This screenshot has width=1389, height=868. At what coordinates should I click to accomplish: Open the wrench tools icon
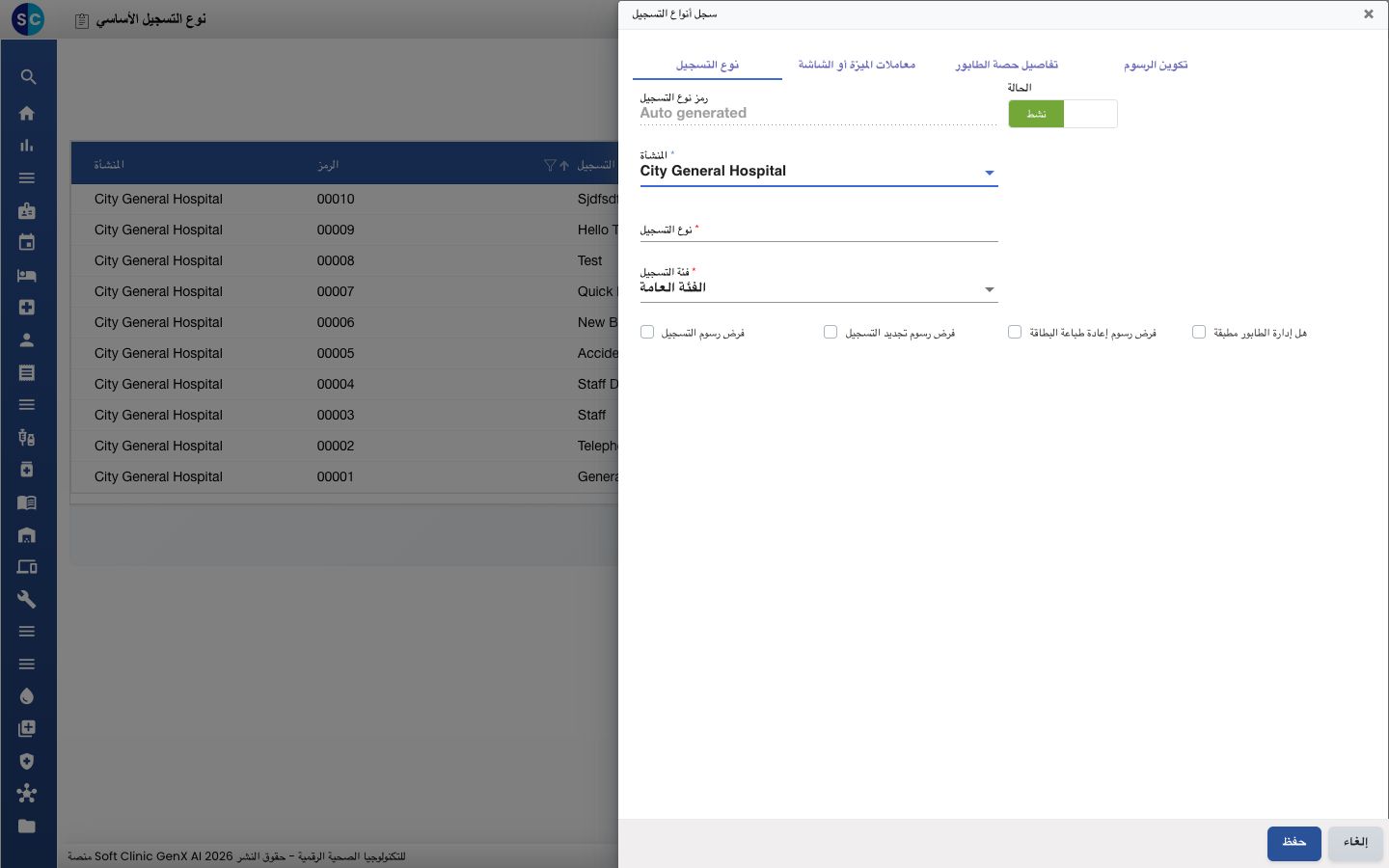(27, 599)
